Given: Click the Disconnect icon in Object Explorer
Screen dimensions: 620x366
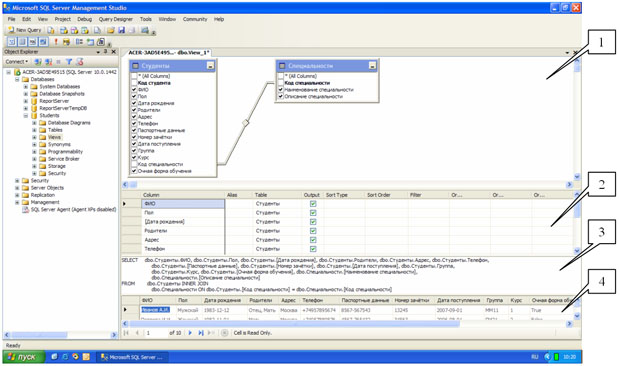Looking at the screenshot, I should pos(48,62).
